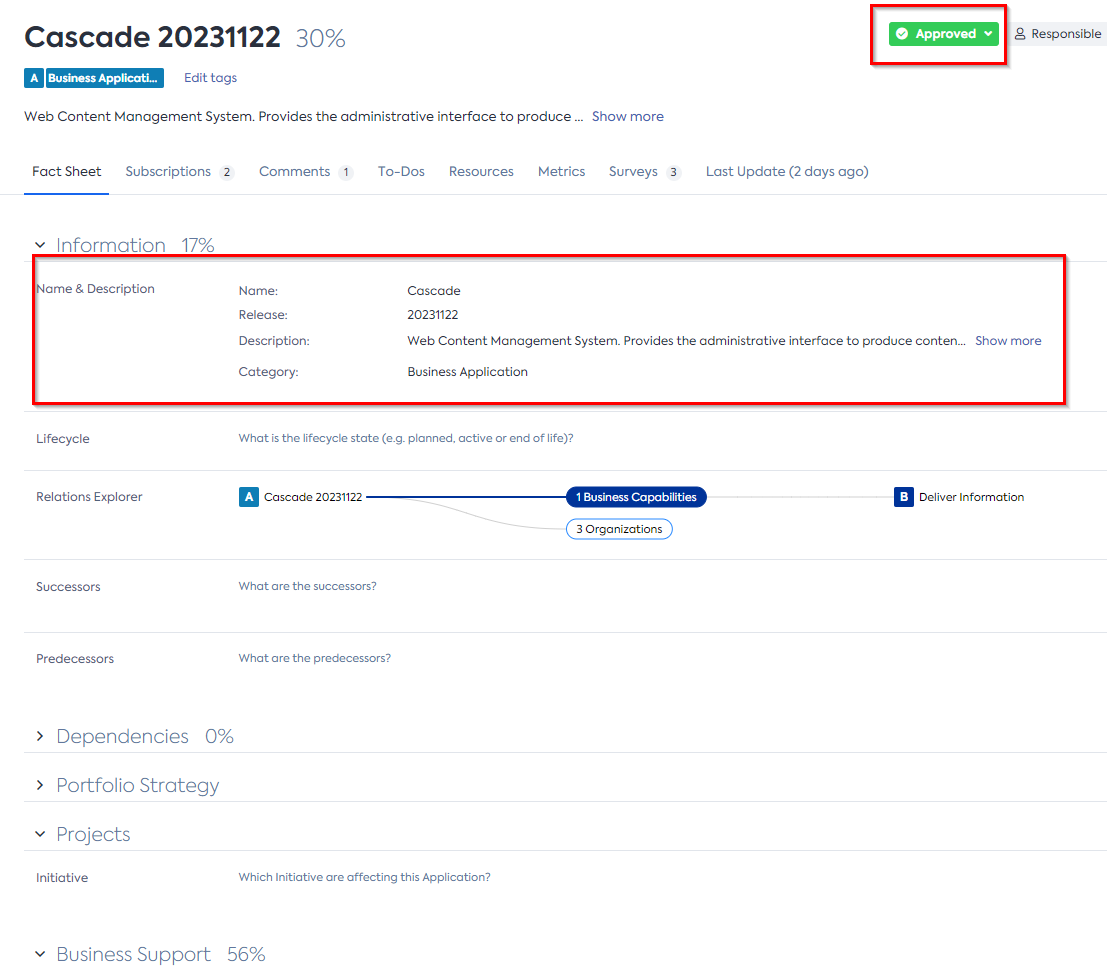This screenshot has width=1107, height=968.
Task: Open the Resources tab
Action: pyautogui.click(x=481, y=172)
